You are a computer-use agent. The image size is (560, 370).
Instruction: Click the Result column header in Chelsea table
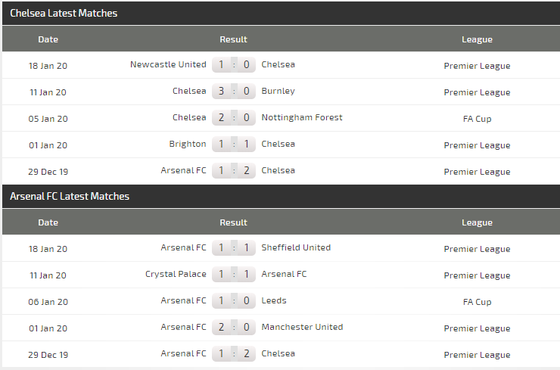pyautogui.click(x=233, y=39)
